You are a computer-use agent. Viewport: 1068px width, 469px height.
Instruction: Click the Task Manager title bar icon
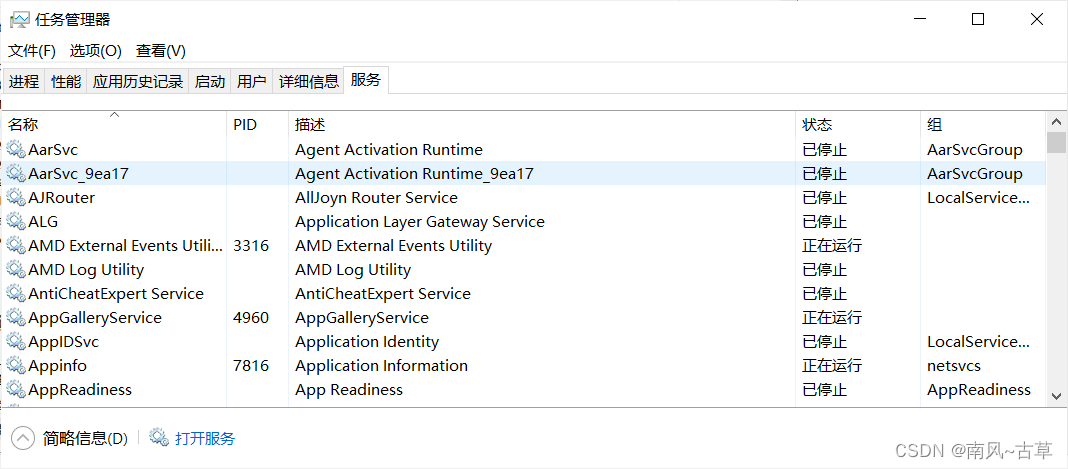(x=20, y=19)
